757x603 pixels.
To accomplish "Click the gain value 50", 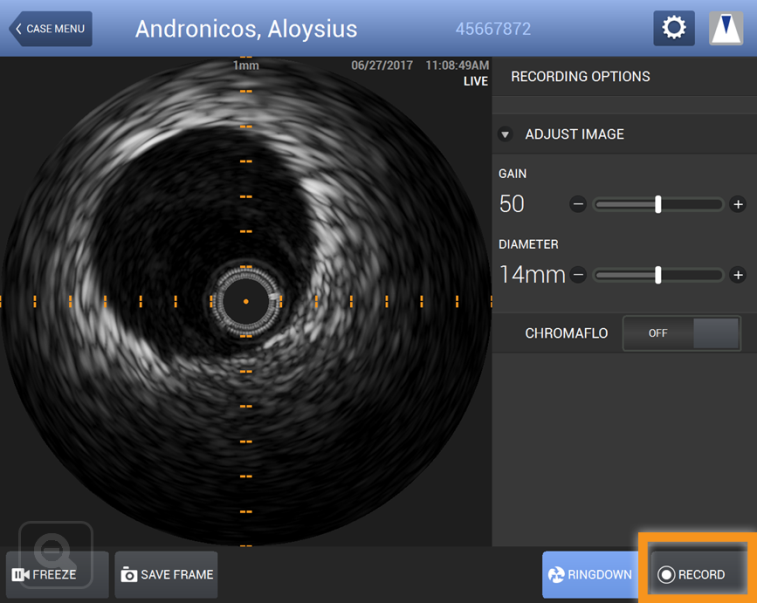I will (512, 204).
